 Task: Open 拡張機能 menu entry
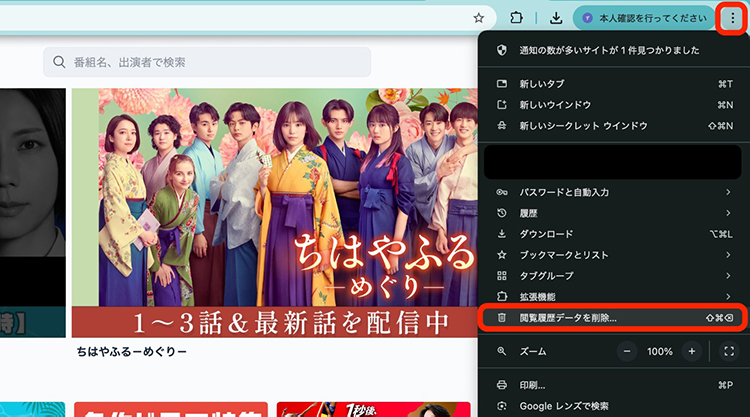coord(613,296)
